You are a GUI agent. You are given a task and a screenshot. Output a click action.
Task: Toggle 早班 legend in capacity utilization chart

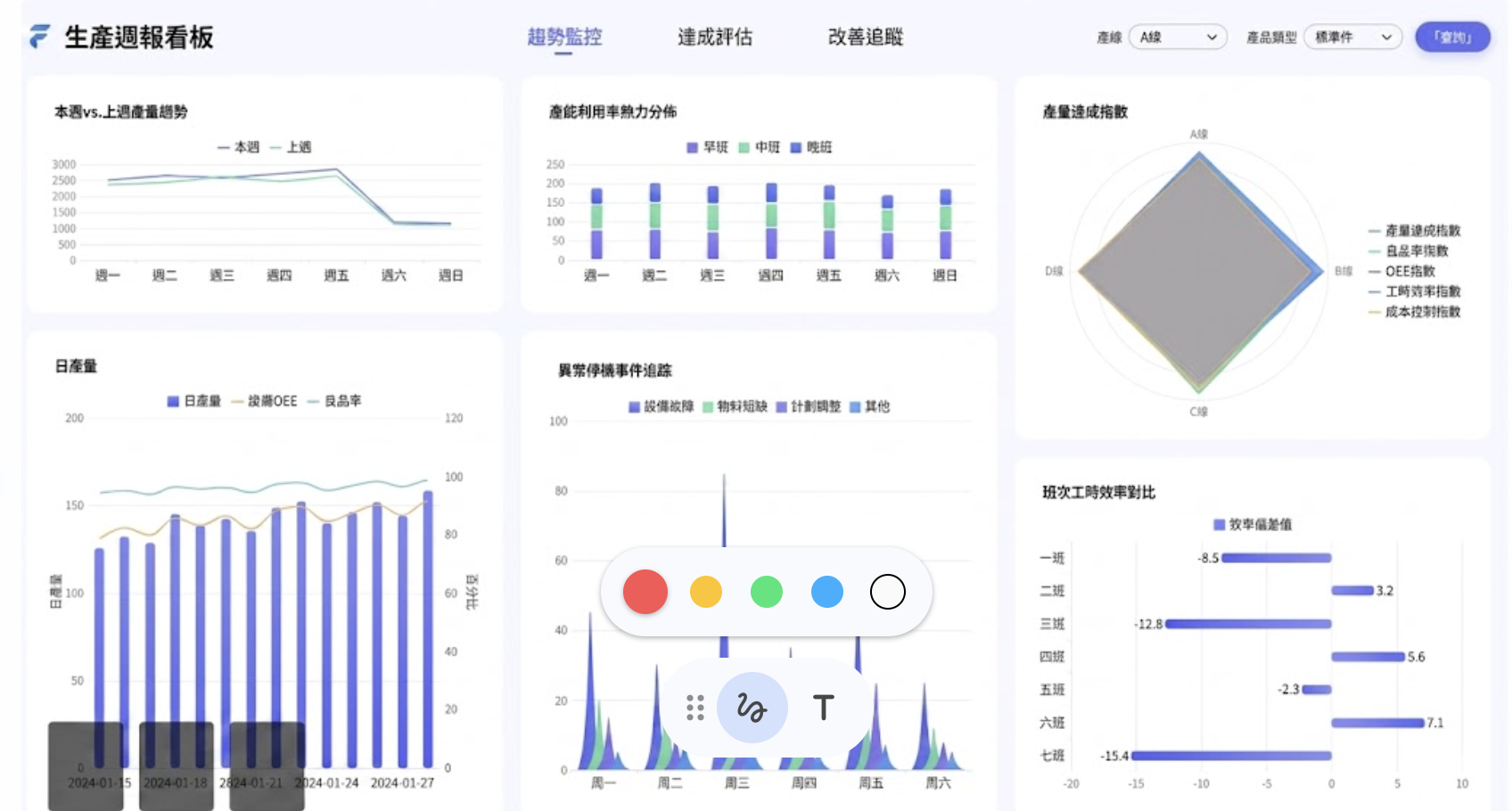point(708,147)
